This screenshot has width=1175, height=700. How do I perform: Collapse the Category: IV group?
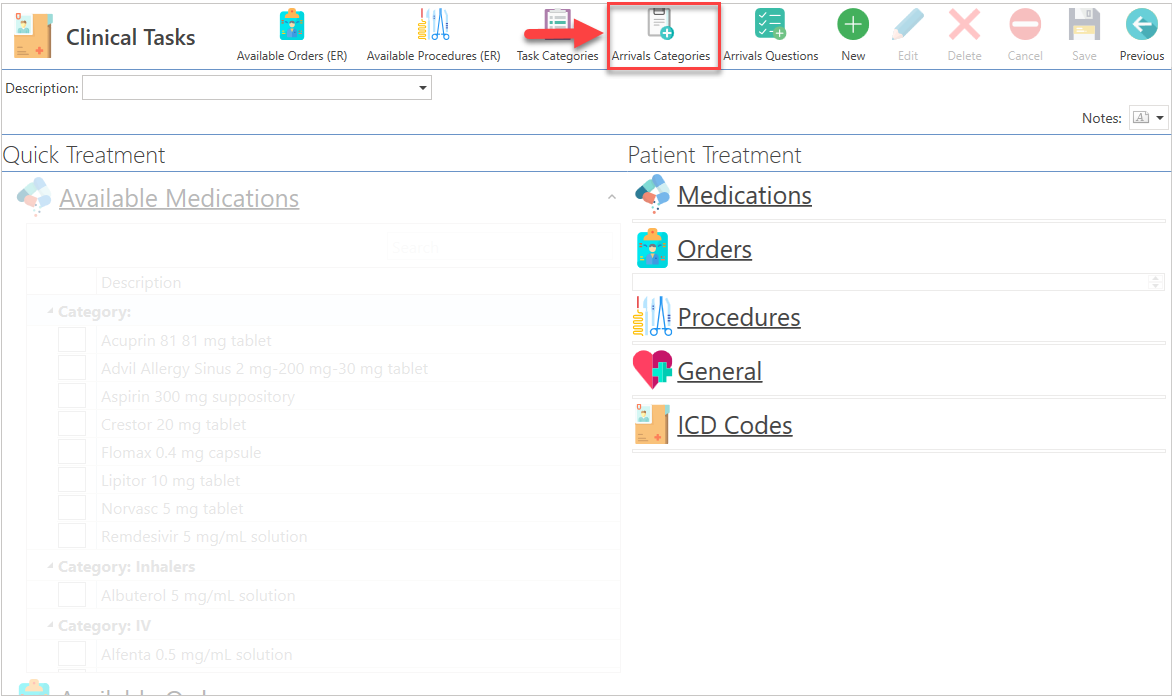pyautogui.click(x=50, y=624)
